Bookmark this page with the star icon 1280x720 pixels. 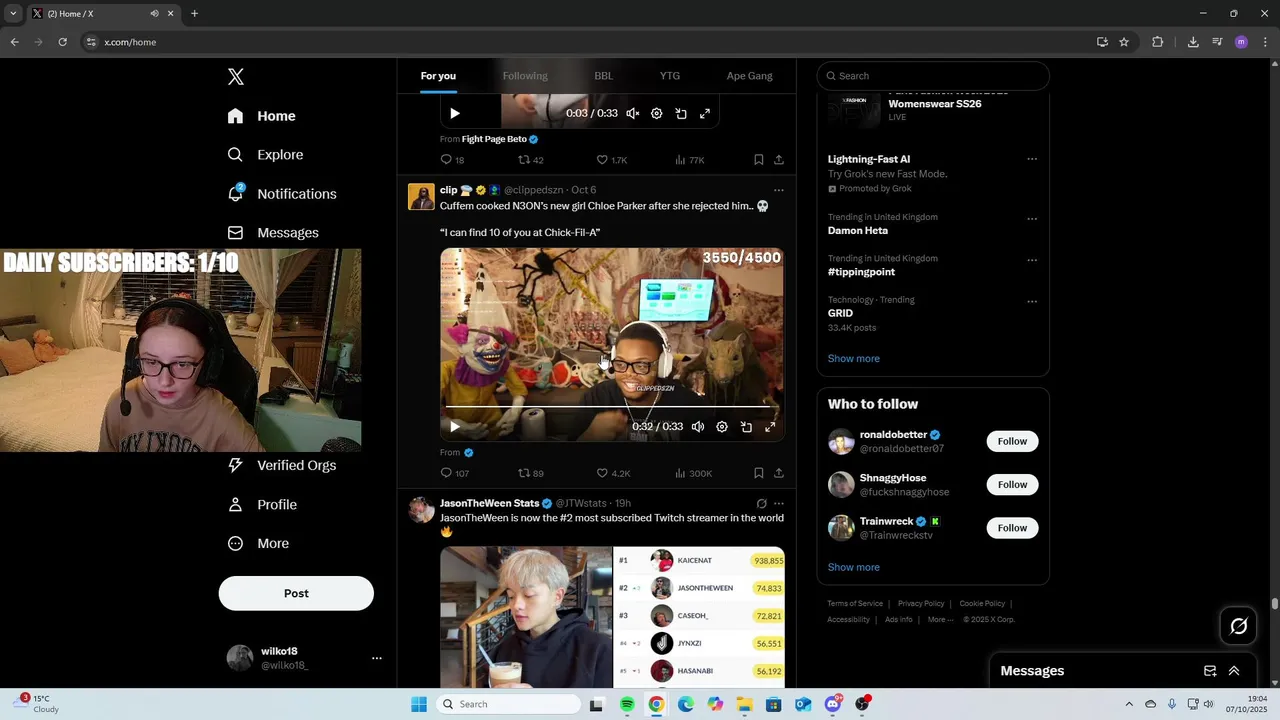(x=1124, y=42)
